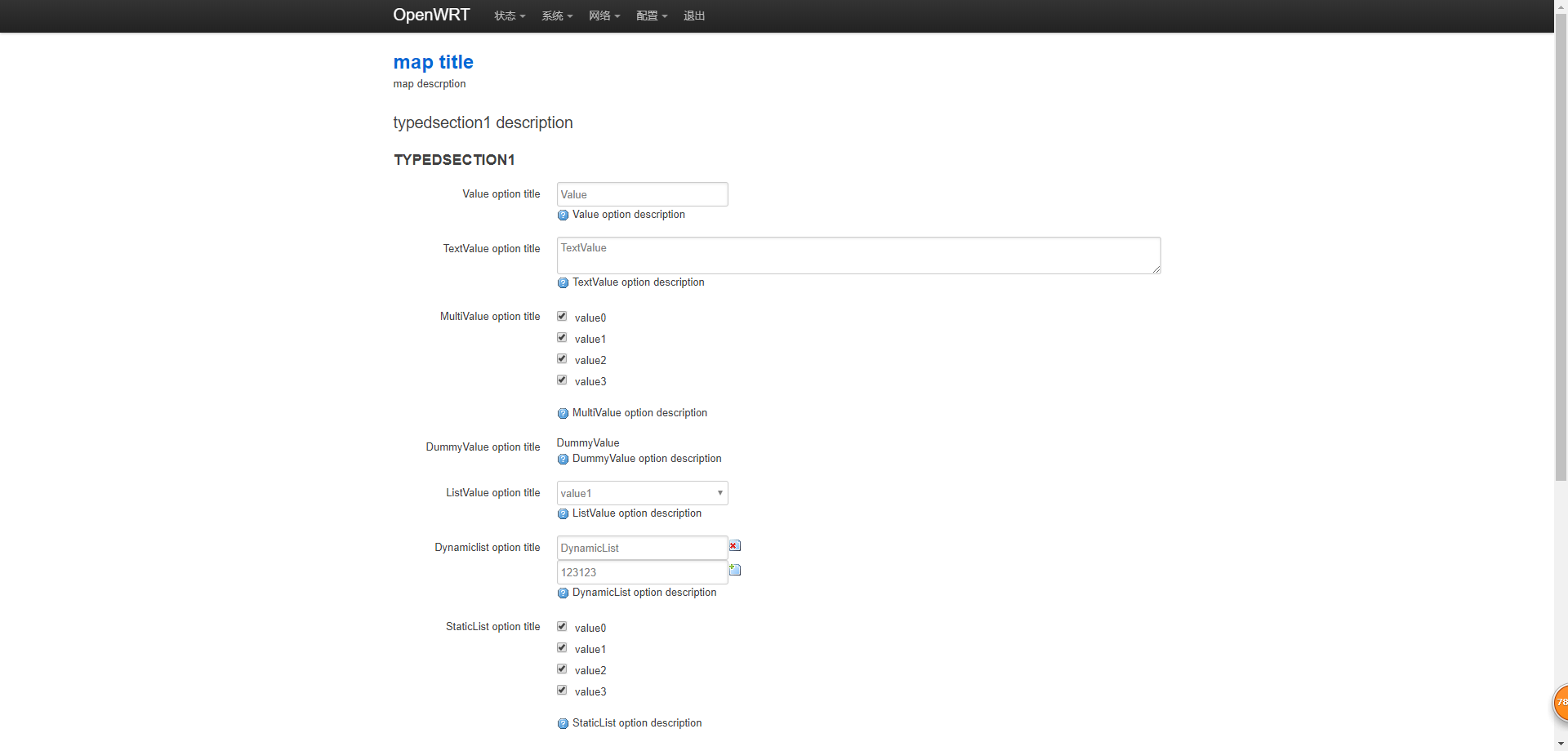The width and height of the screenshot is (1568, 751).
Task: Click the DynamicList add entry green icon
Action: [735, 570]
